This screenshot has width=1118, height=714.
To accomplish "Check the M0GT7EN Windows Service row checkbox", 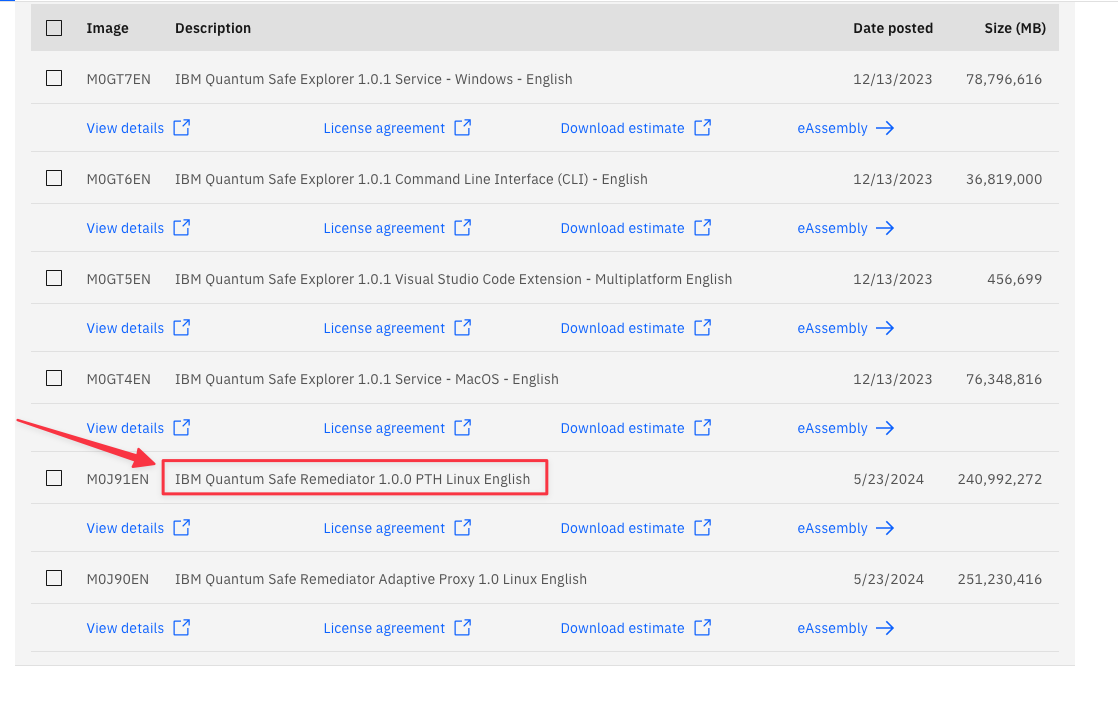I will 54,78.
